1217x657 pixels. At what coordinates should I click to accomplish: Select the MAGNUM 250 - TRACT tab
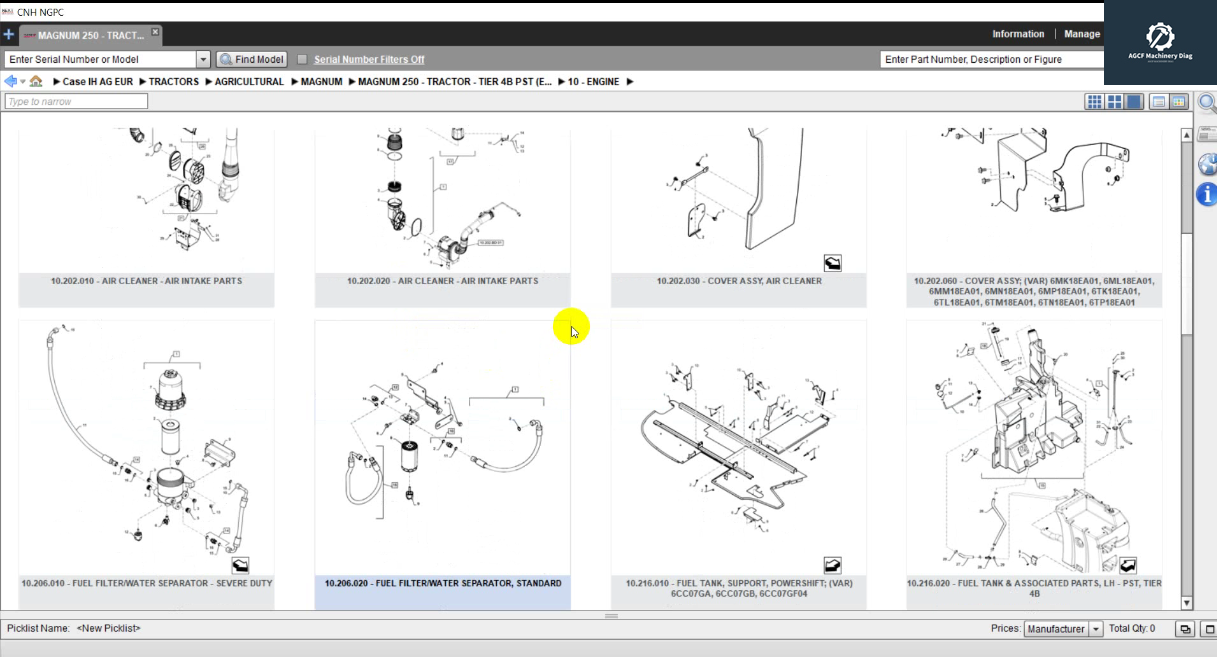point(88,33)
